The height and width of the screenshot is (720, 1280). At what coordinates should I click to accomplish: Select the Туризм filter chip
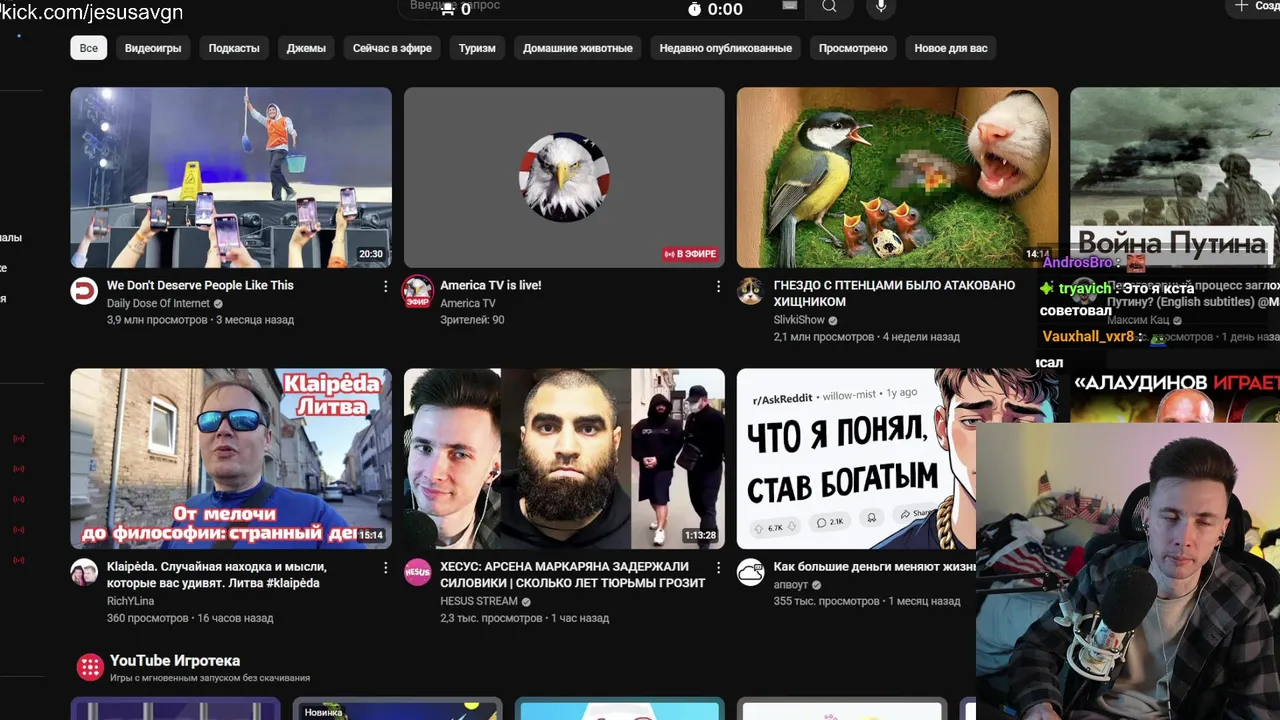click(477, 48)
